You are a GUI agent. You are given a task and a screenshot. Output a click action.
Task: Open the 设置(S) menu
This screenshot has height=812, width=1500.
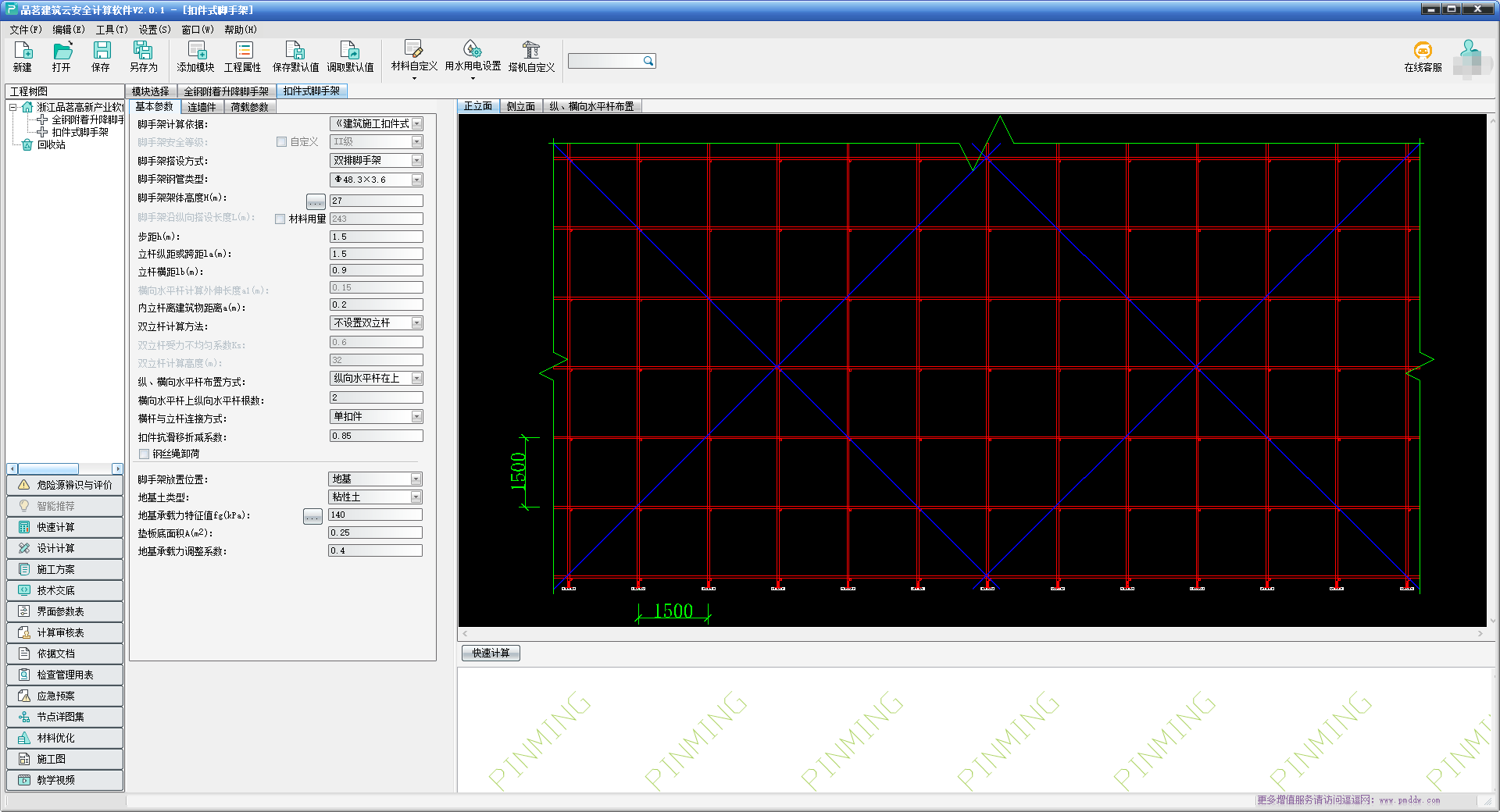click(x=155, y=30)
